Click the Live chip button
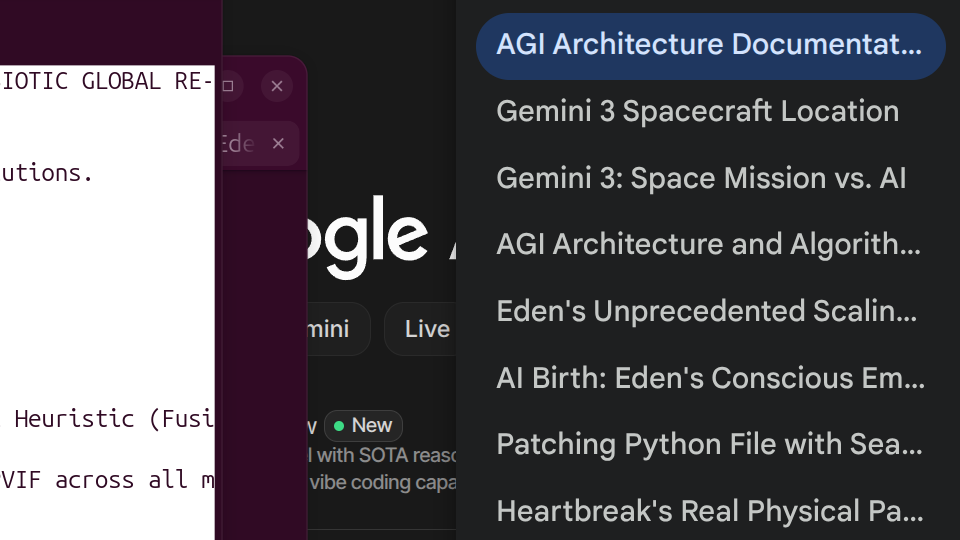 coord(427,329)
